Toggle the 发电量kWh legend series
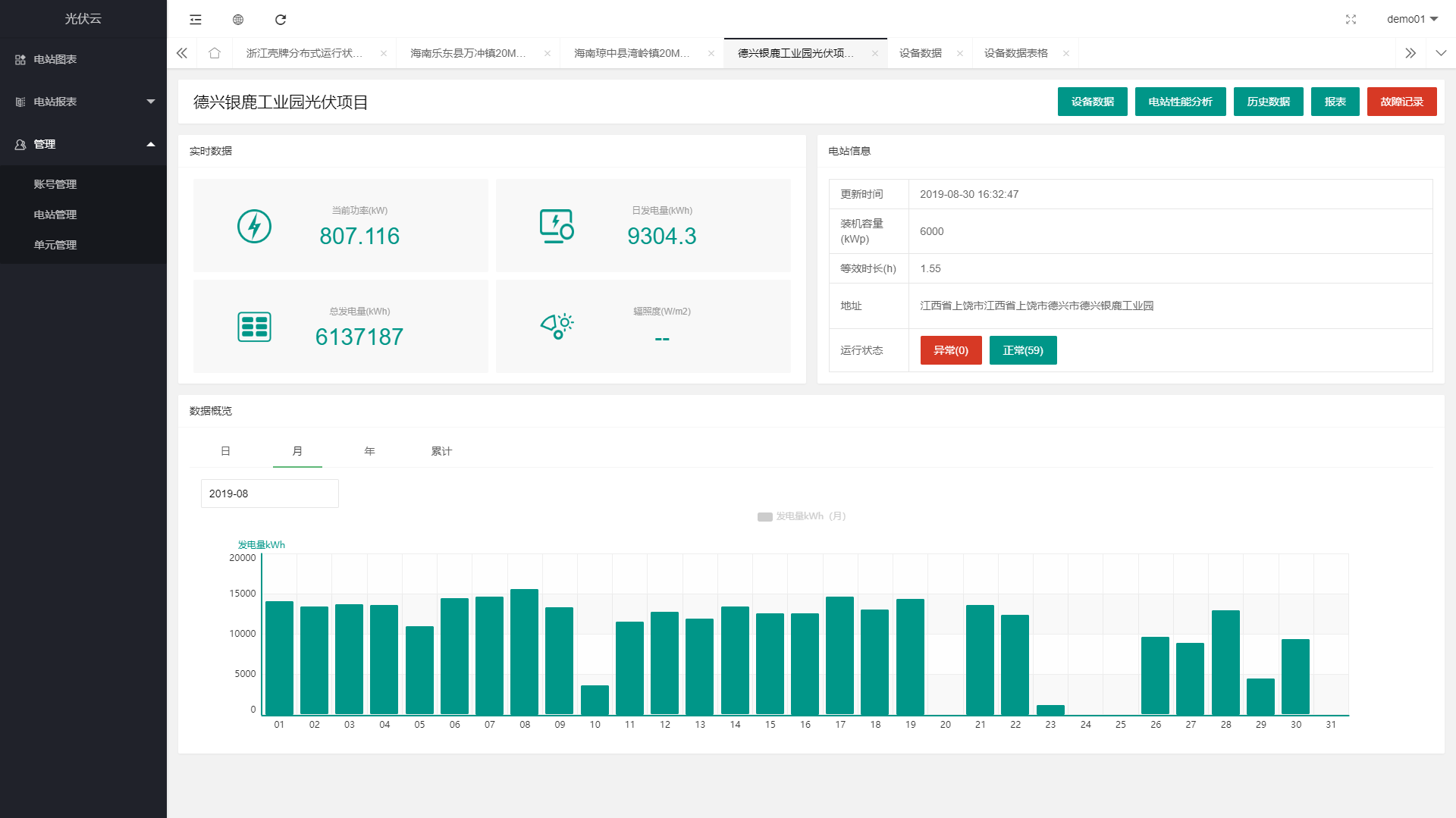Image resolution: width=1456 pixels, height=818 pixels. tap(801, 516)
